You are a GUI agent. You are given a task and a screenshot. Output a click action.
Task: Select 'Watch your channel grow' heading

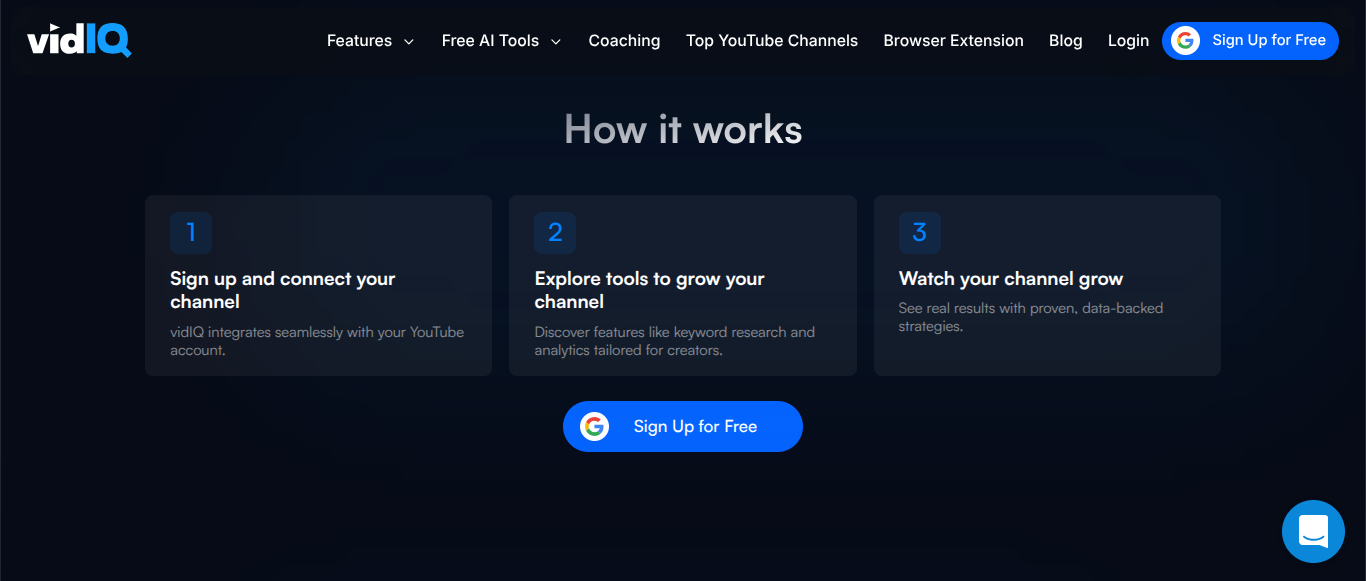(1011, 279)
